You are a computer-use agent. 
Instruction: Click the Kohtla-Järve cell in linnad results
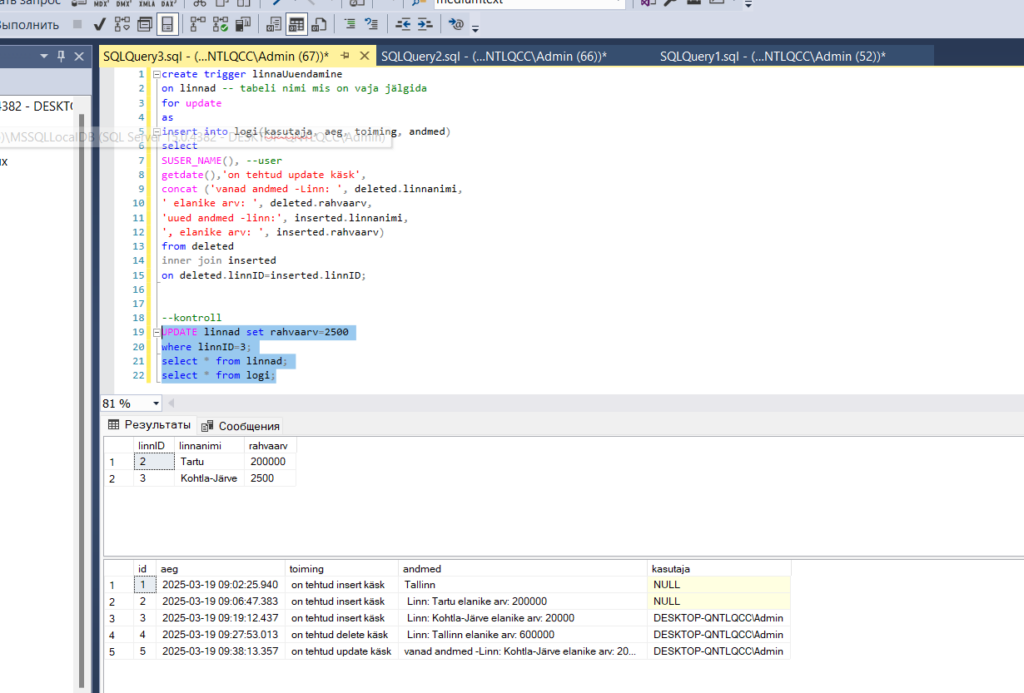210,478
